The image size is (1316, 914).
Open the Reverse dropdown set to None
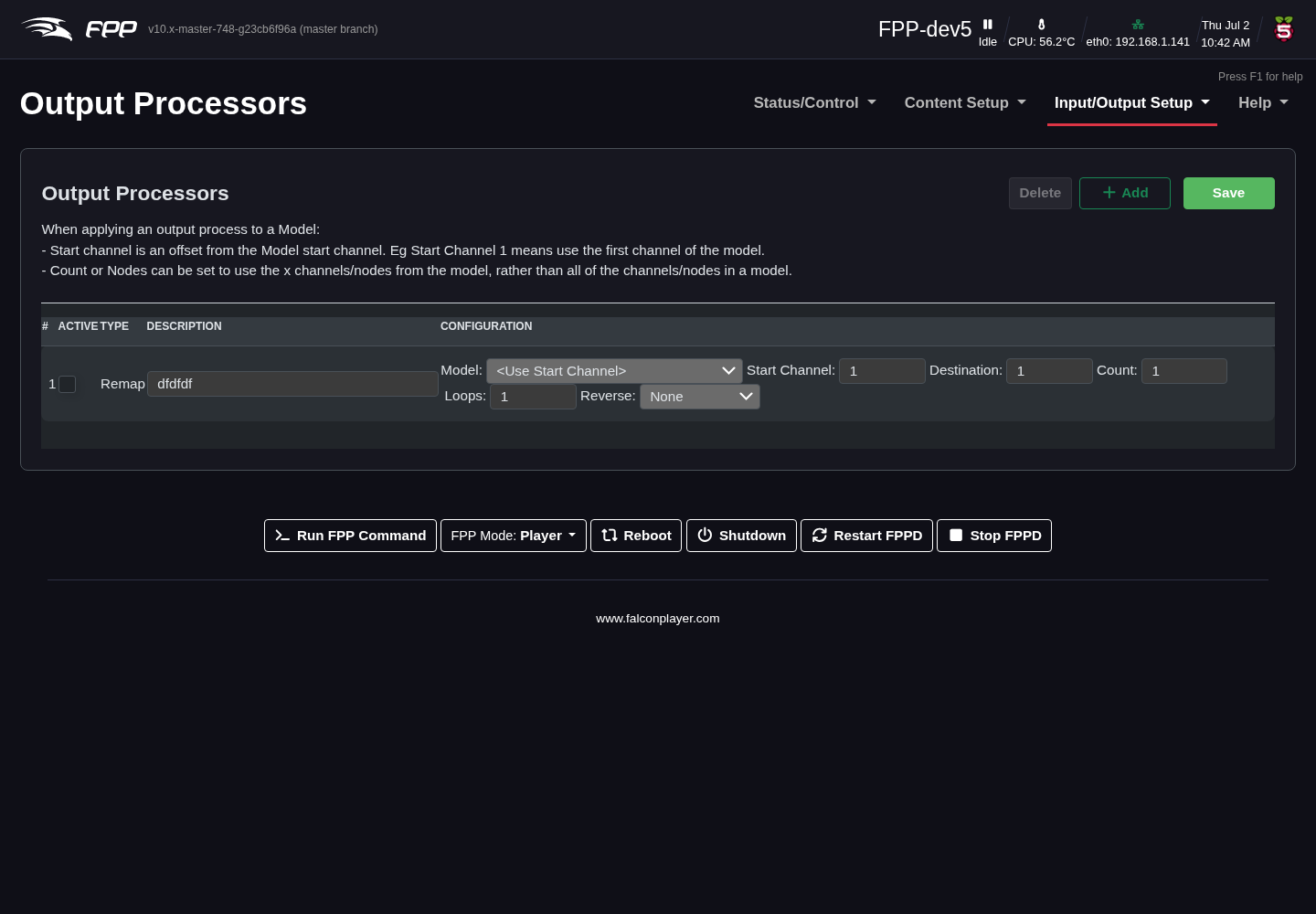coord(700,397)
